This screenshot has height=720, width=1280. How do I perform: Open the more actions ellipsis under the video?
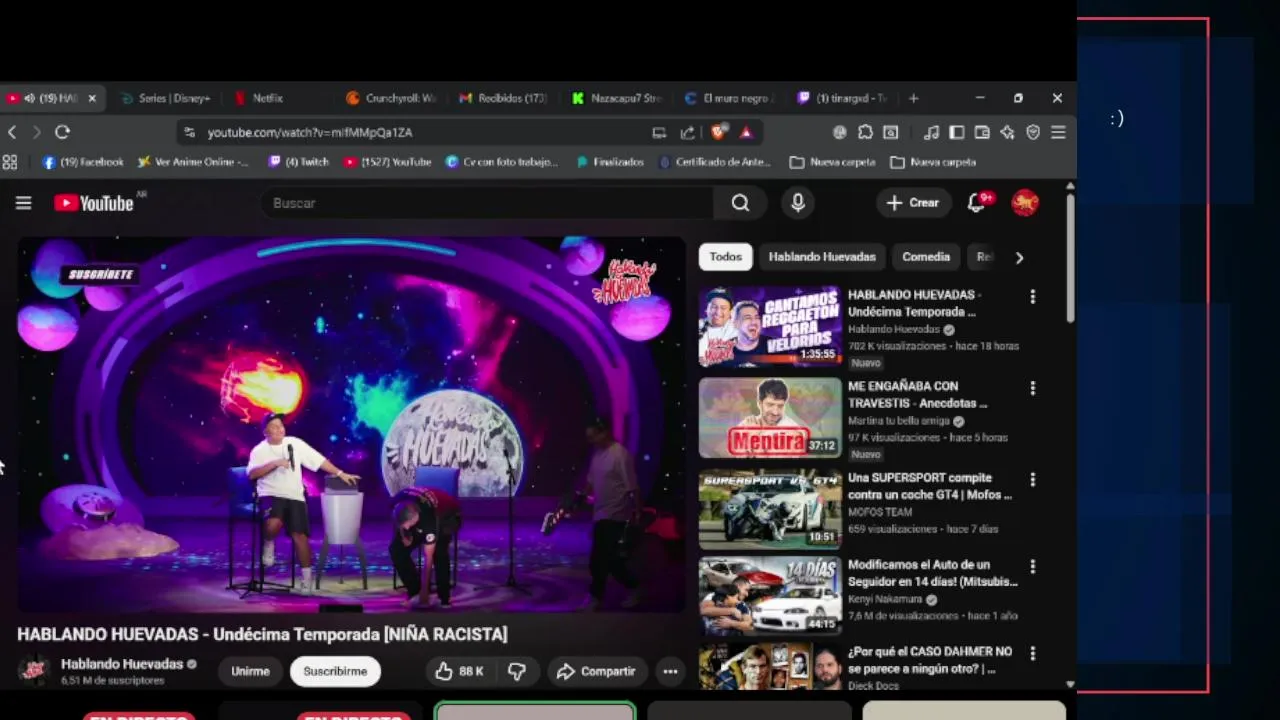pos(670,672)
